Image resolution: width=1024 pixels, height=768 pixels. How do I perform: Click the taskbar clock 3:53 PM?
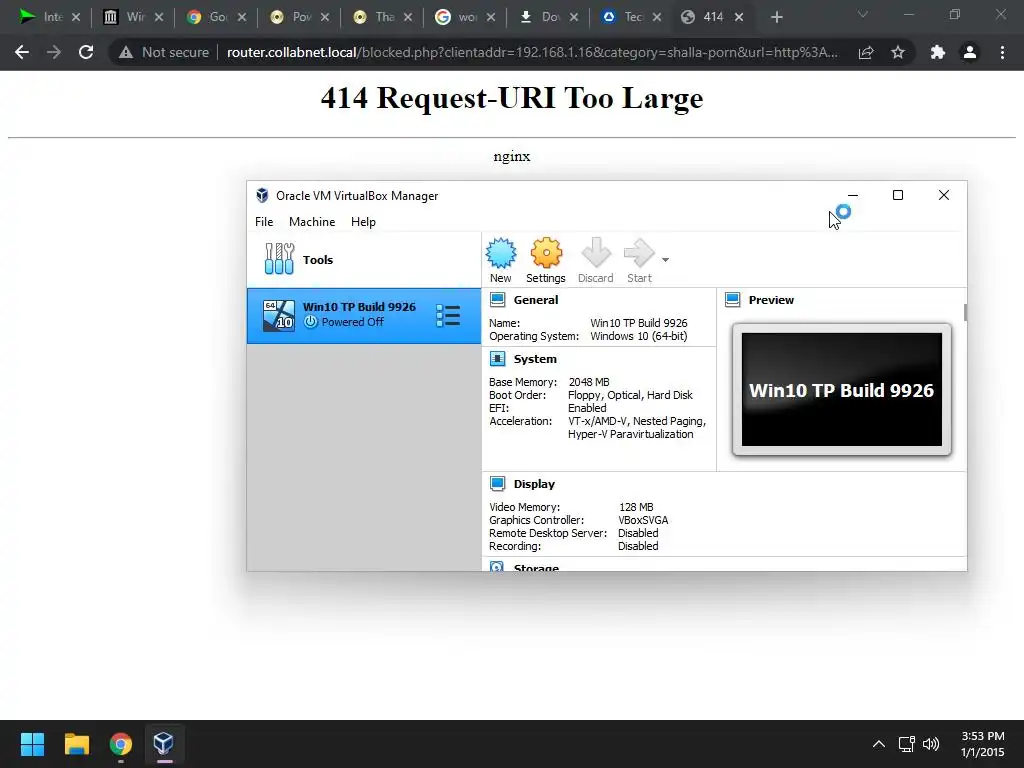(x=982, y=744)
